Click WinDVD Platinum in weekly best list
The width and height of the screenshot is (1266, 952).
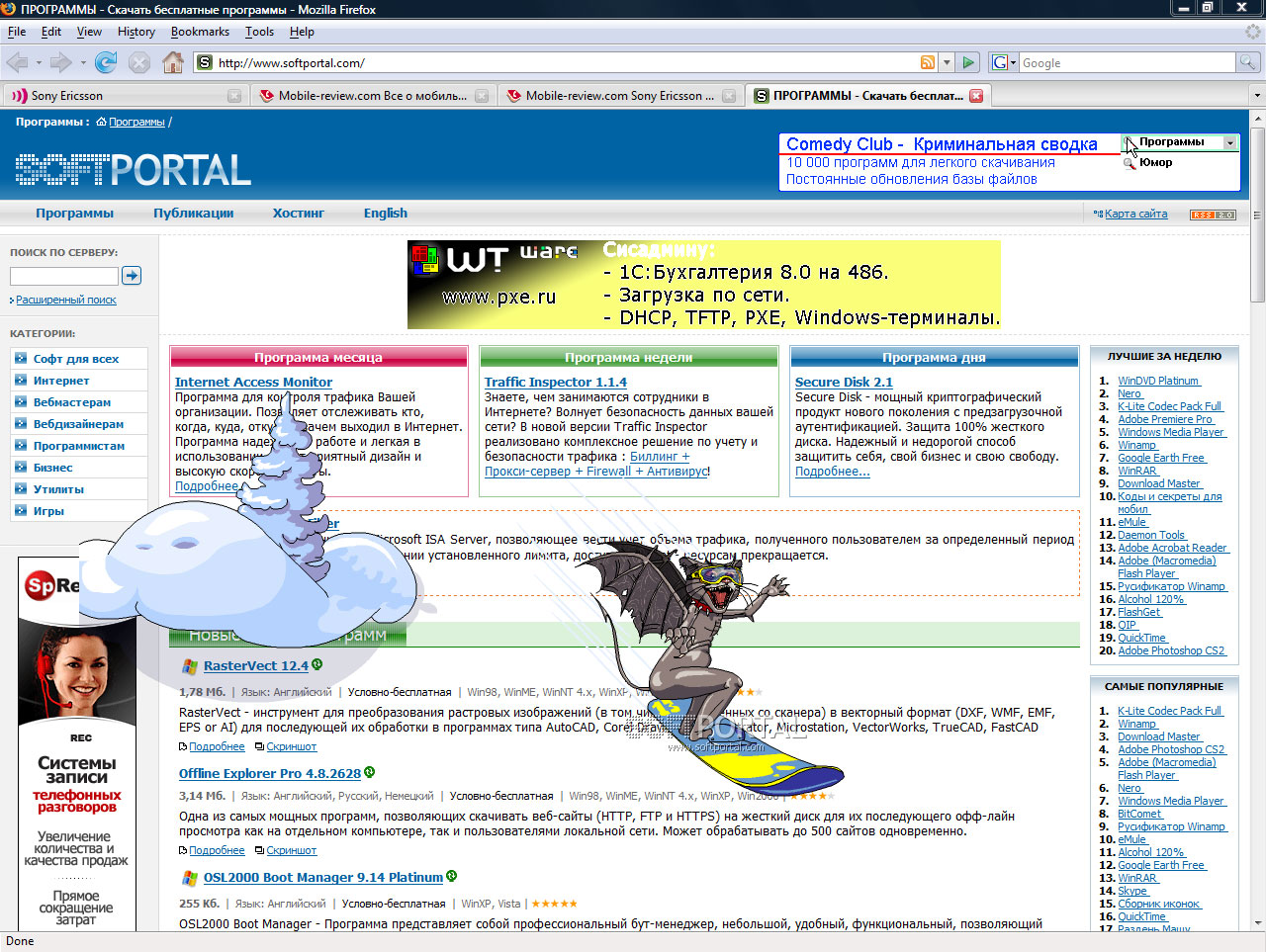(x=1158, y=381)
